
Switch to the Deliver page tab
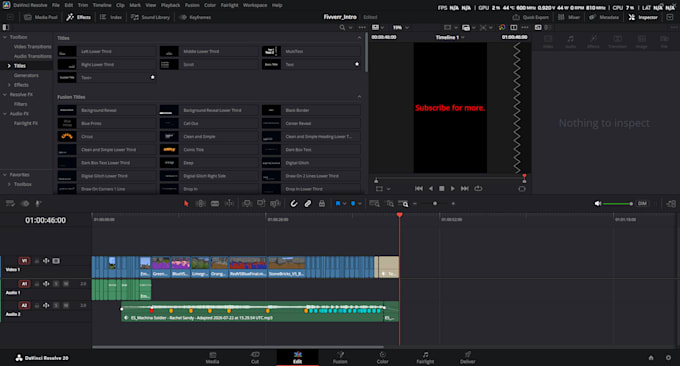pyautogui.click(x=468, y=357)
